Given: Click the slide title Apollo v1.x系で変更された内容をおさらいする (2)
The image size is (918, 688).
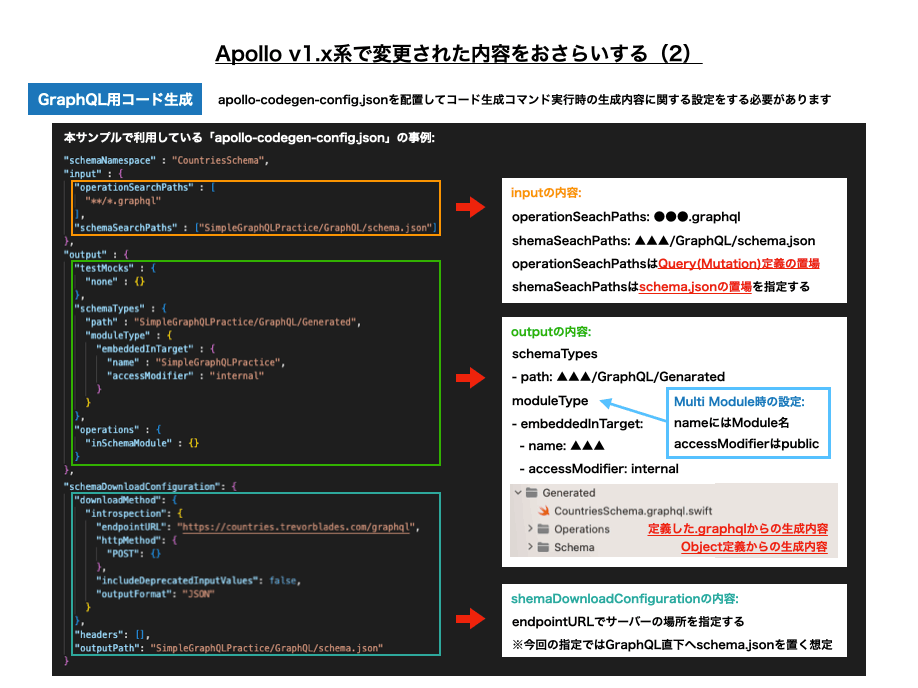Looking at the screenshot, I should 458,53.
